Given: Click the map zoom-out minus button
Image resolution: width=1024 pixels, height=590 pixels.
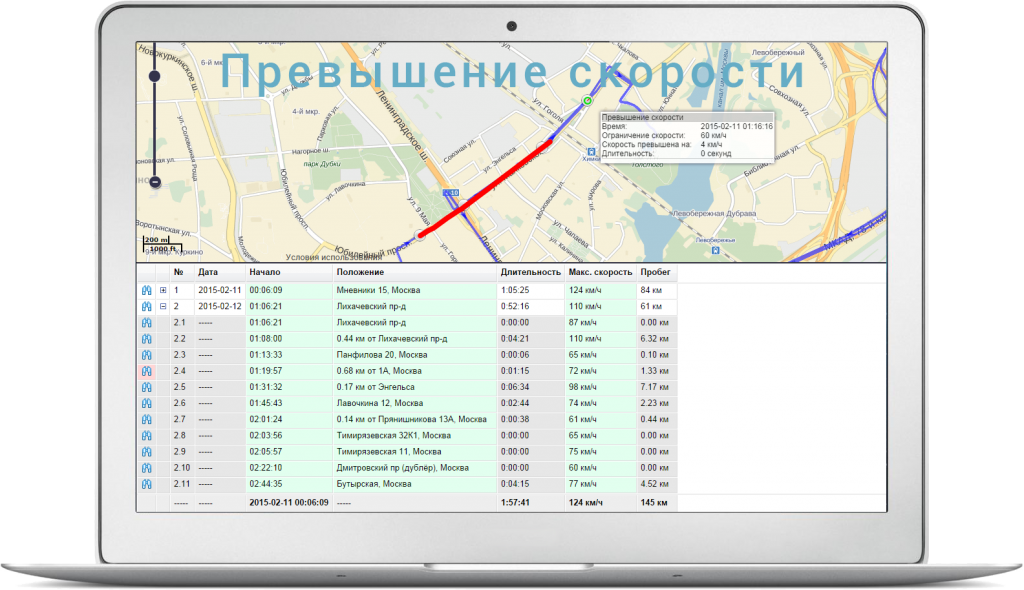Looking at the screenshot, I should (155, 182).
